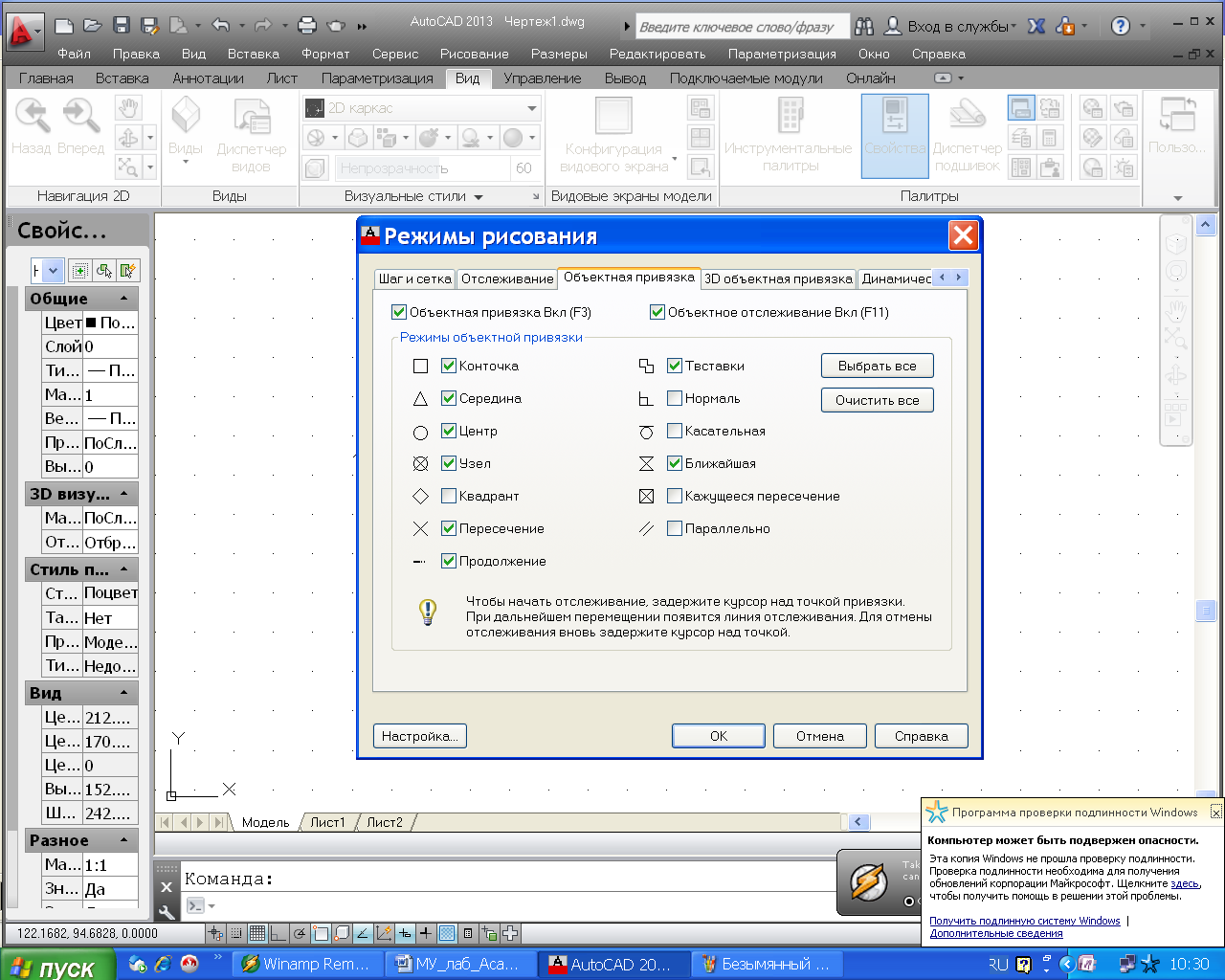The width and height of the screenshot is (1225, 980).
Task: Enable the Квадрант snap mode
Action: [x=449, y=496]
